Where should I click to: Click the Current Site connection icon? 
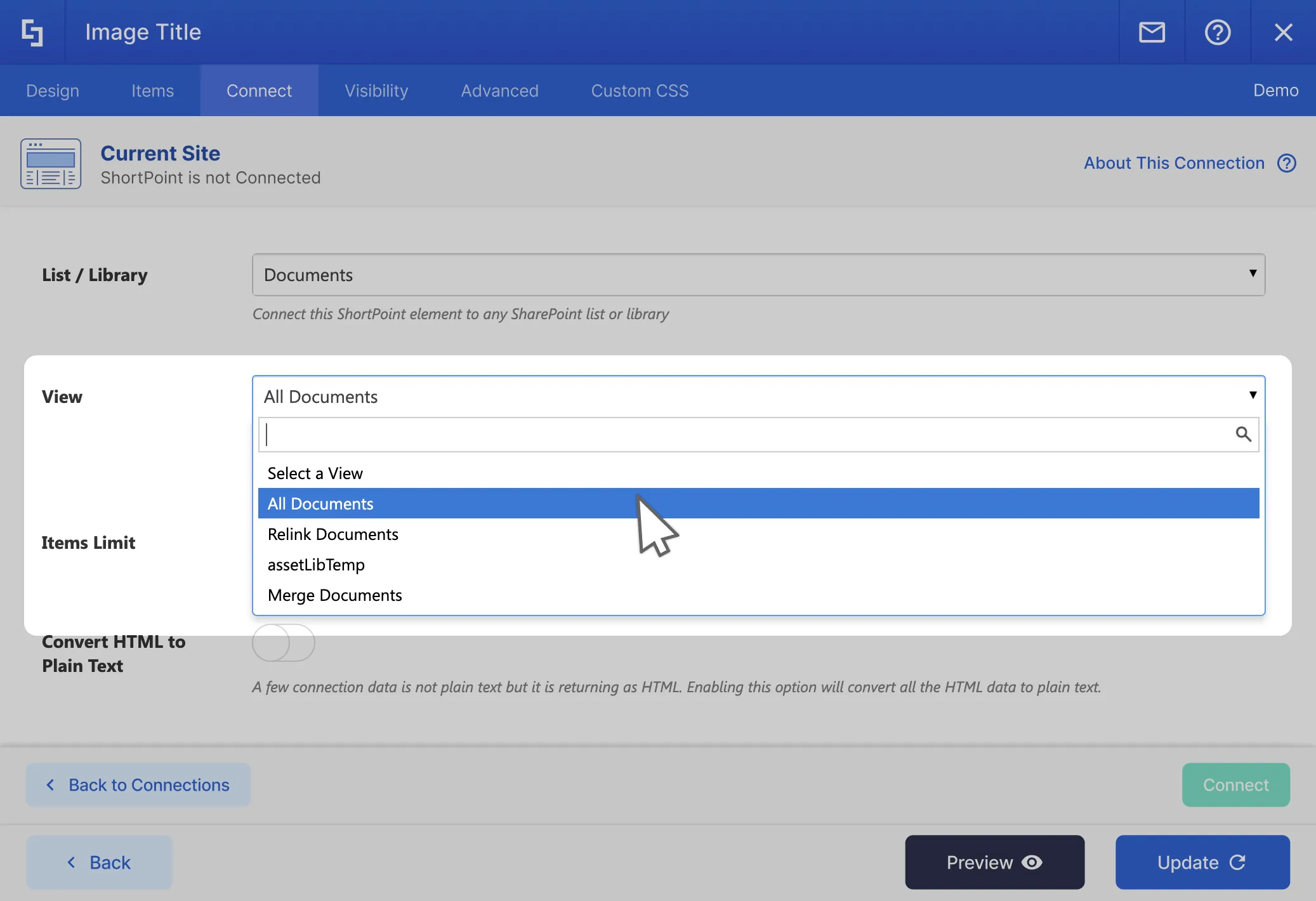(x=51, y=164)
